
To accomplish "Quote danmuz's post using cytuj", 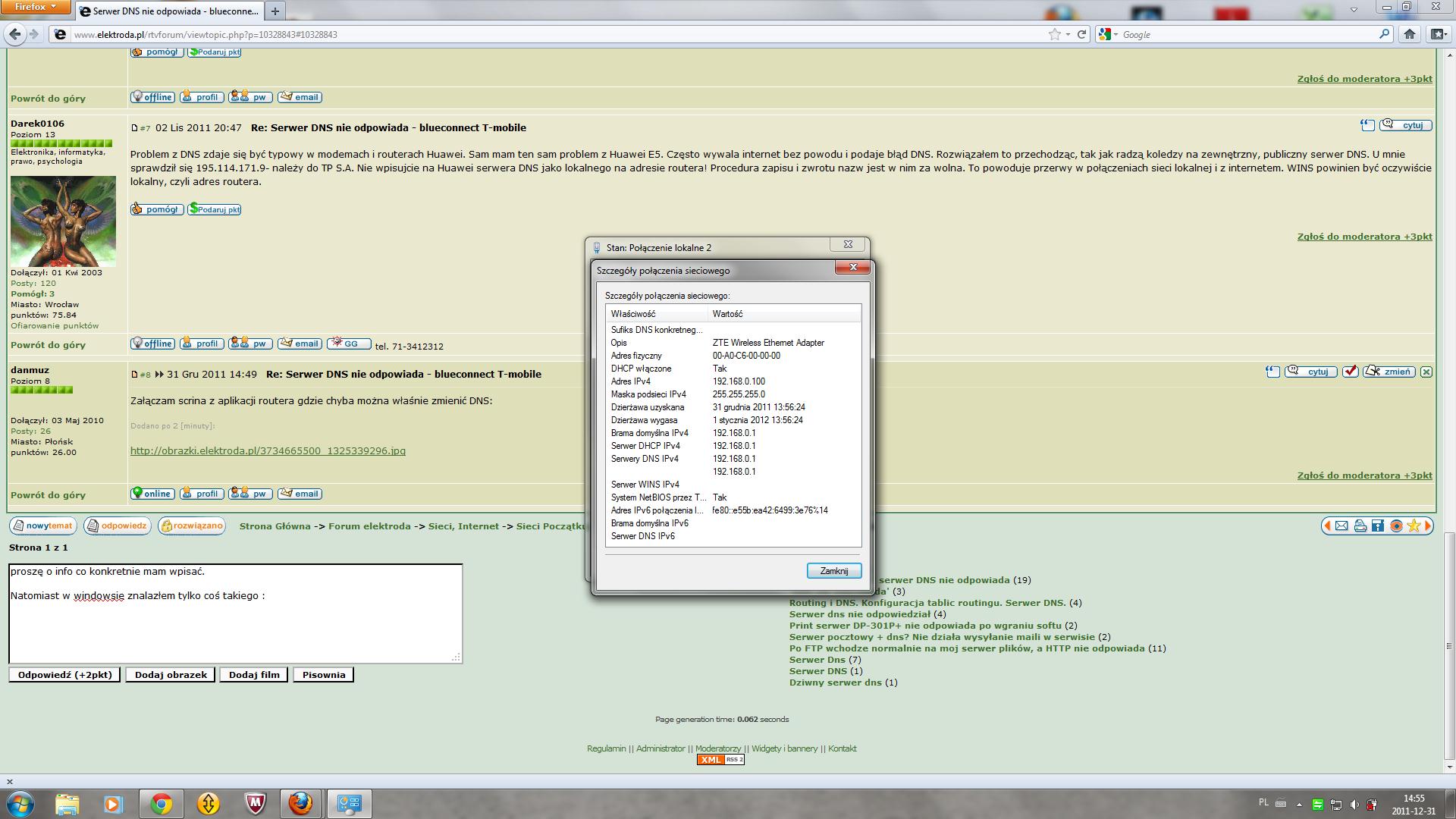I will 1312,372.
